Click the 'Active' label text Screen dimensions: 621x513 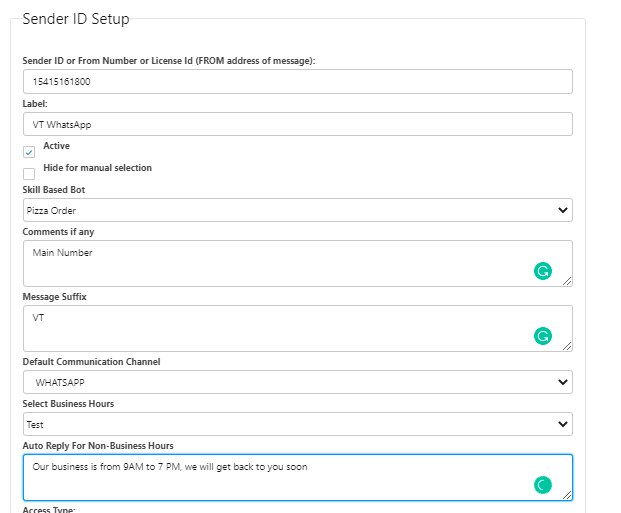click(x=56, y=146)
